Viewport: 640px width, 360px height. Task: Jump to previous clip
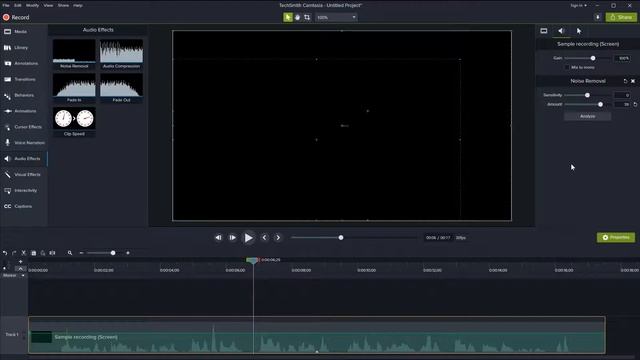(264, 238)
